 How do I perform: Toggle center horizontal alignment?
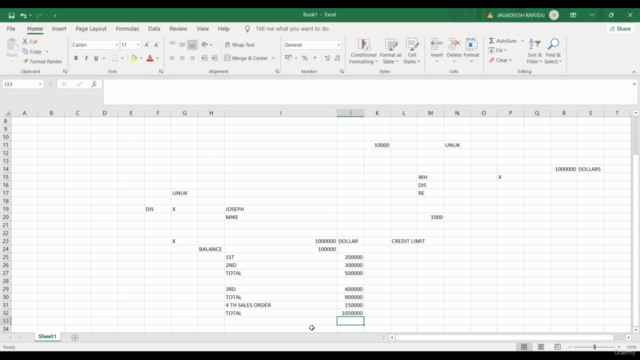tap(182, 58)
